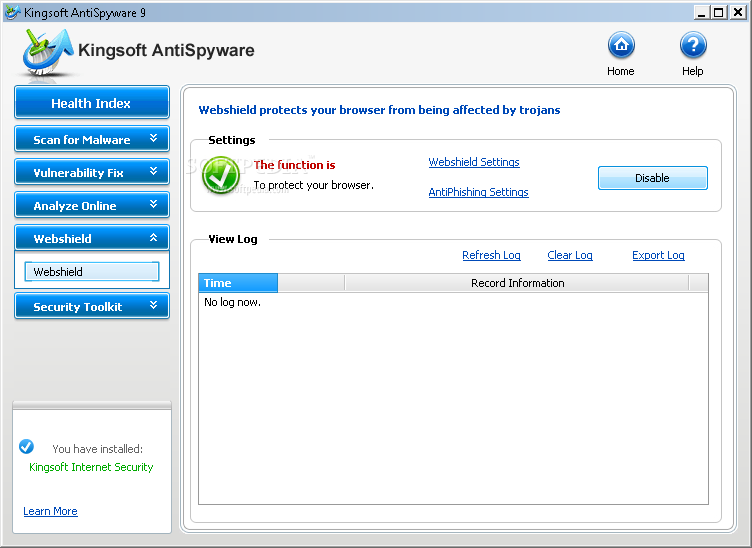Clear the log

coord(570,255)
